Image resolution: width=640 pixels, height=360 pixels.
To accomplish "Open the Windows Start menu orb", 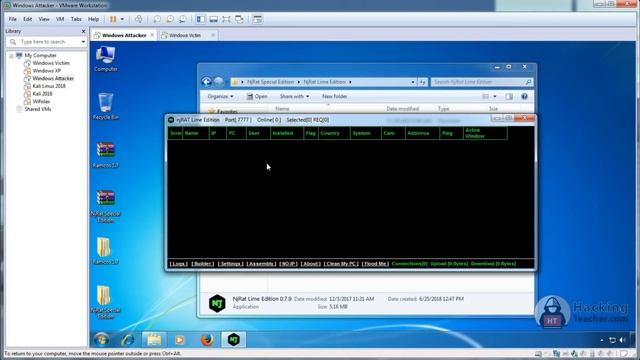I will pyautogui.click(x=101, y=340).
